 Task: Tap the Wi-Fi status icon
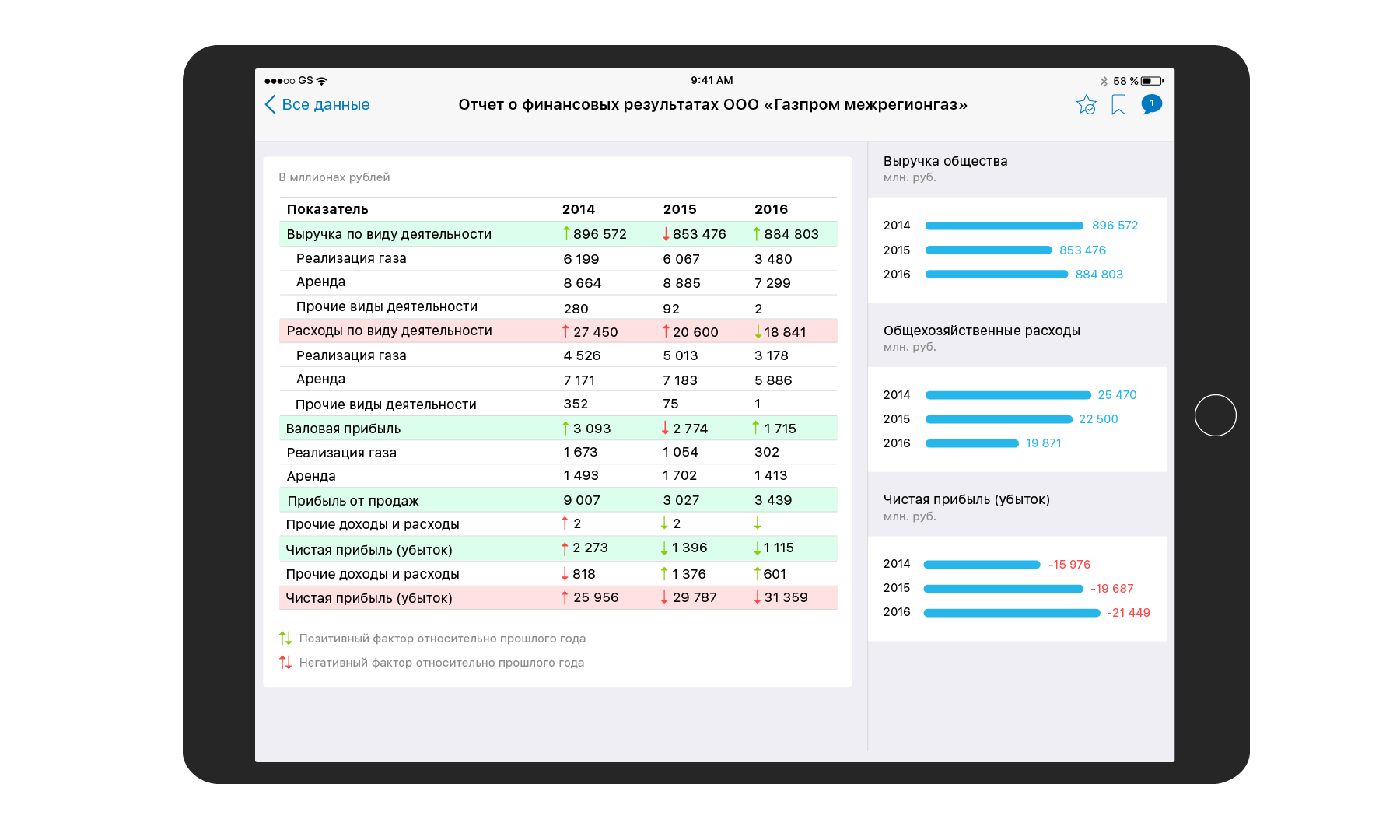(x=322, y=81)
